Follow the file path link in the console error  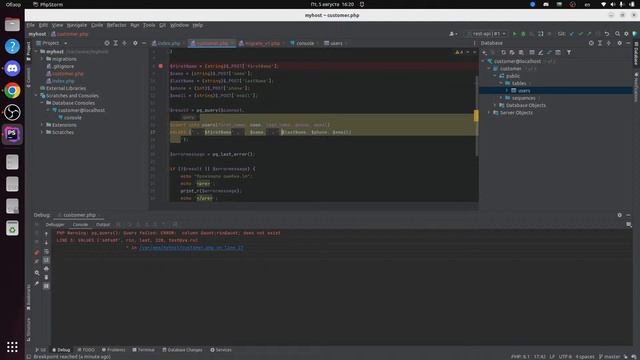191,248
